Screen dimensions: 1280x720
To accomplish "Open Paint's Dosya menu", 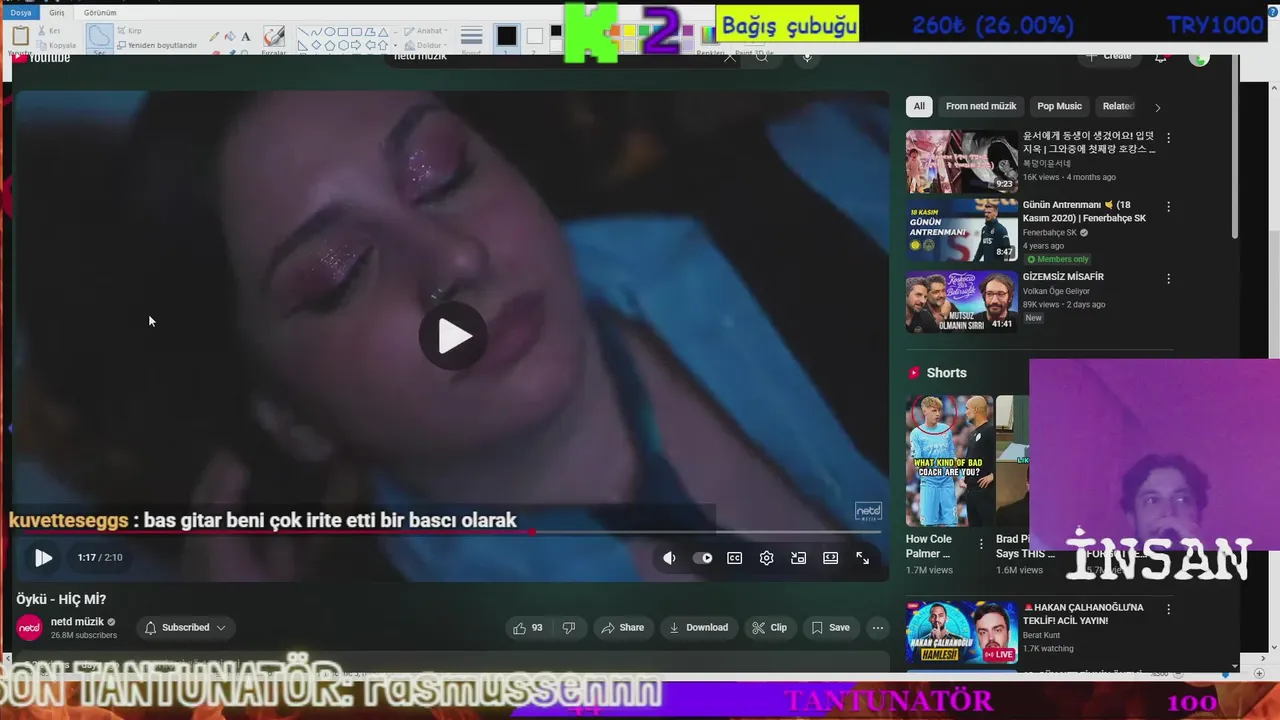I will [20, 13].
